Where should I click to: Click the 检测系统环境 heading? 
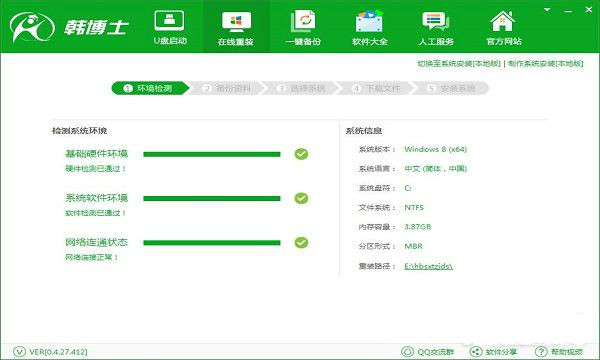80,131
